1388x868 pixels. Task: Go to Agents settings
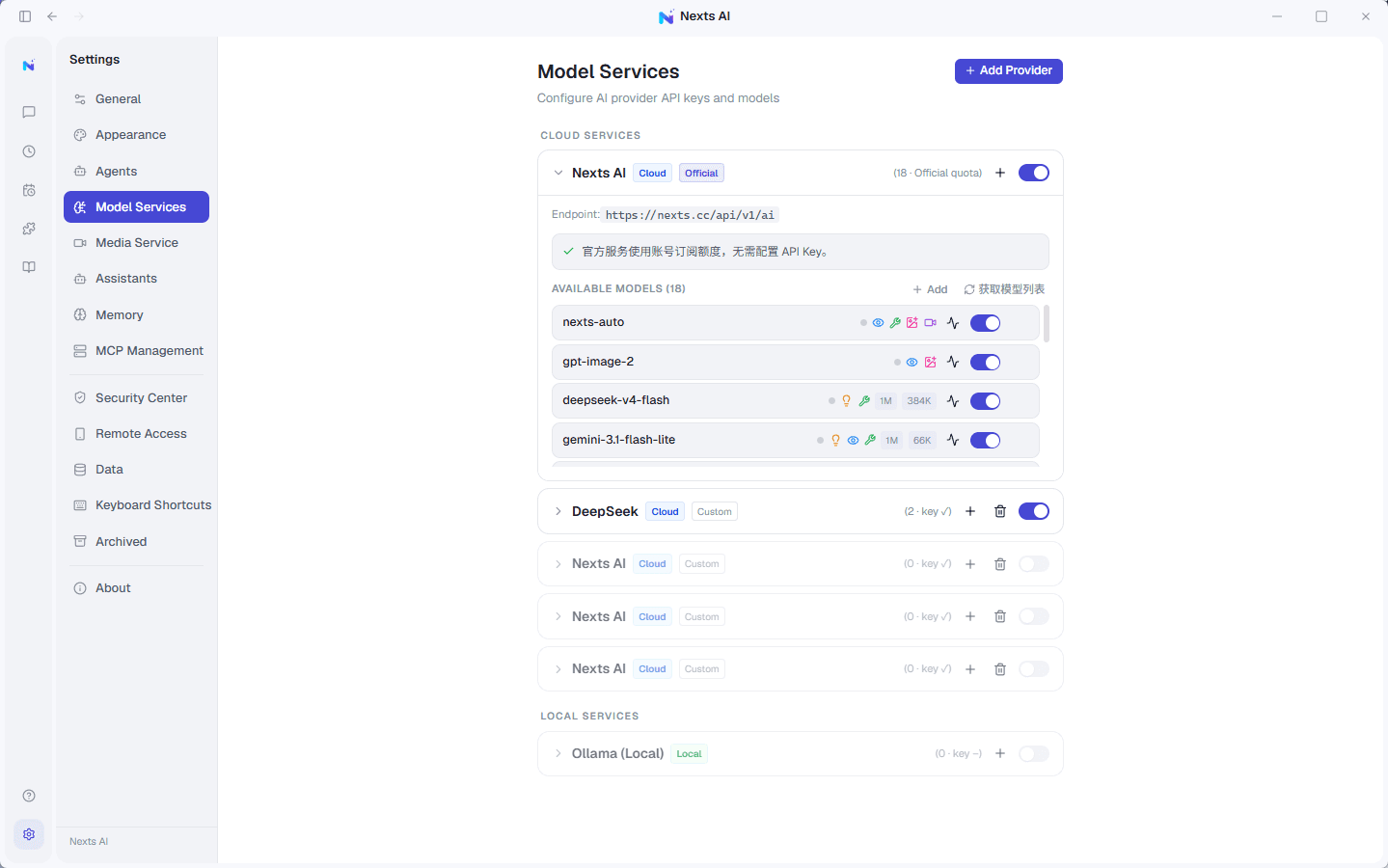click(x=136, y=172)
